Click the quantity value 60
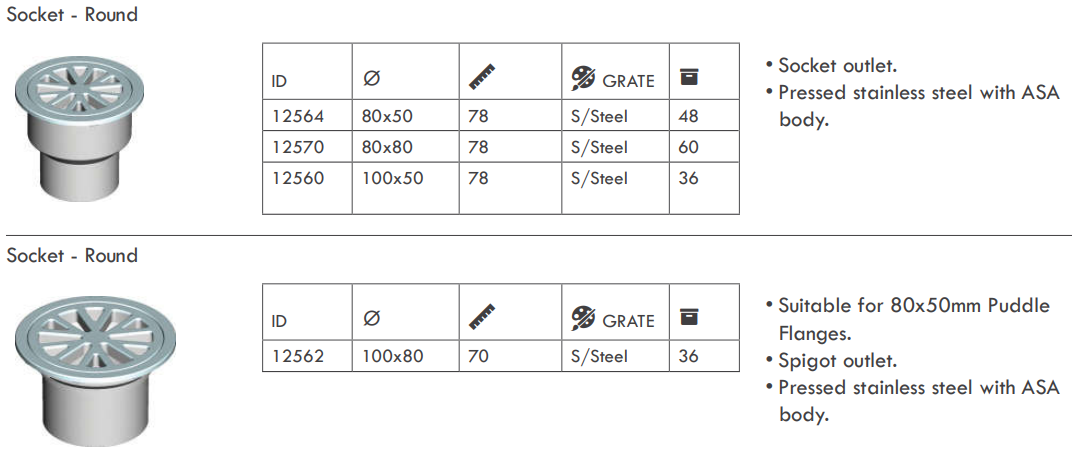This screenshot has height=452, width=1072. (x=689, y=147)
